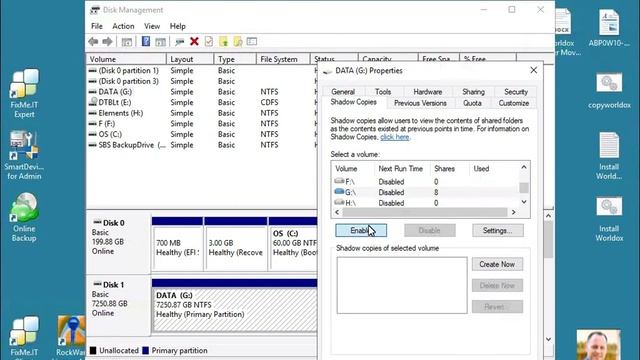Select the 700 MB EFI partition block
The image size is (640, 360).
(177, 244)
